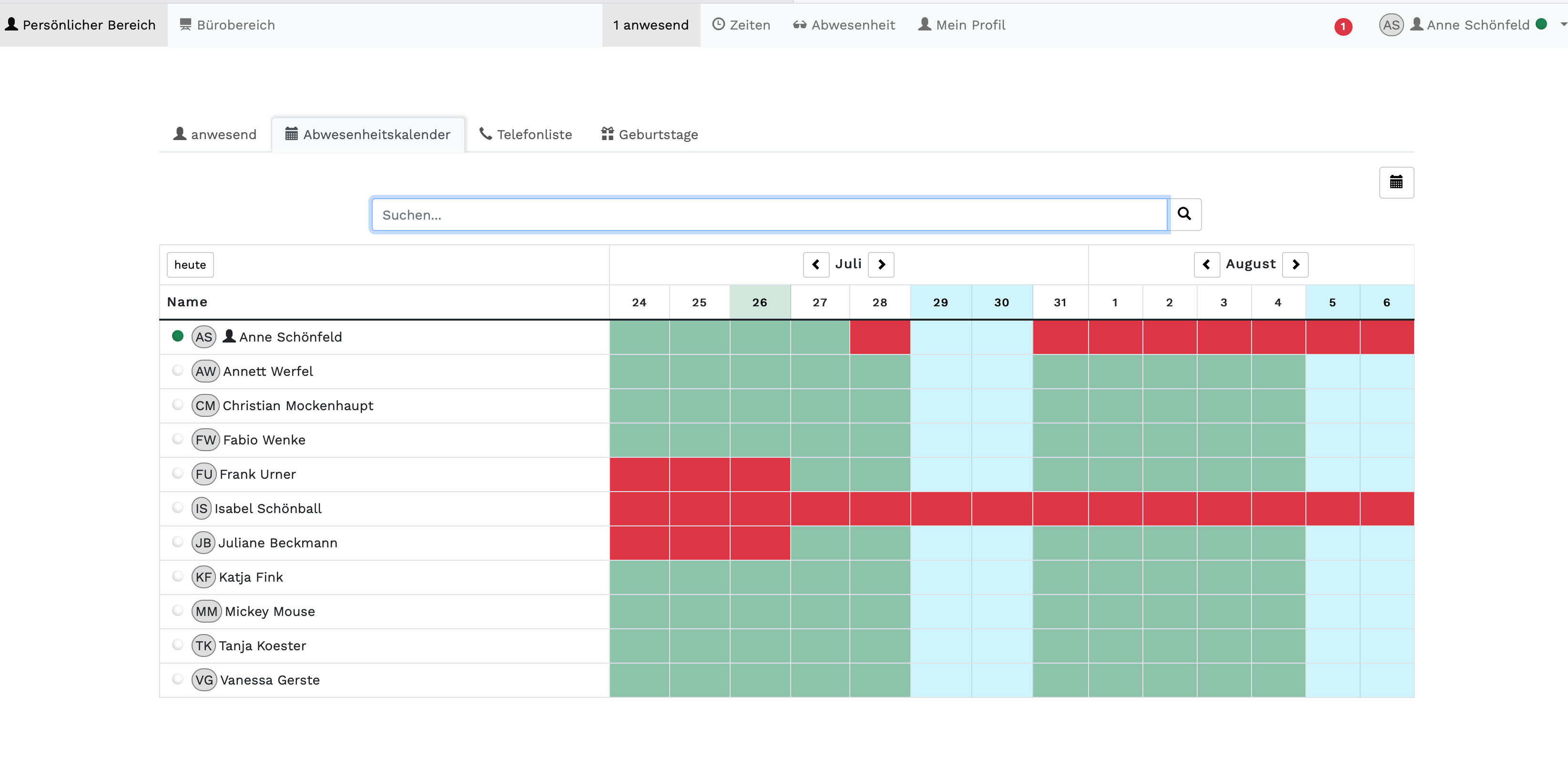Click the VG avatar of Vanessa Gerste

(204, 680)
